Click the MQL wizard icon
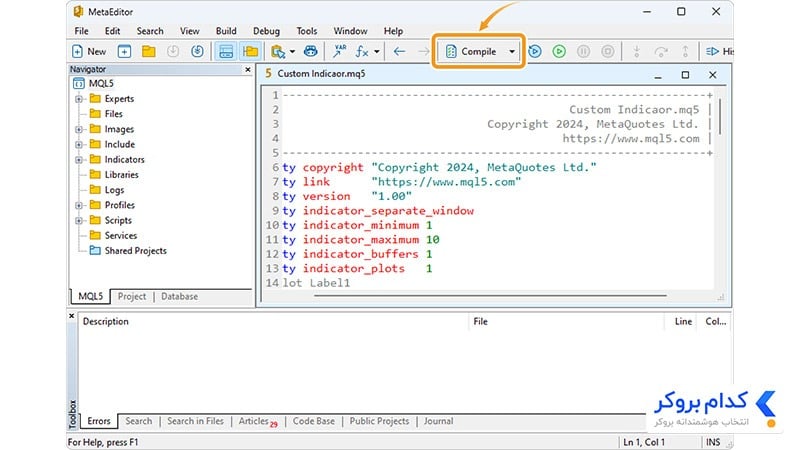 point(278,52)
